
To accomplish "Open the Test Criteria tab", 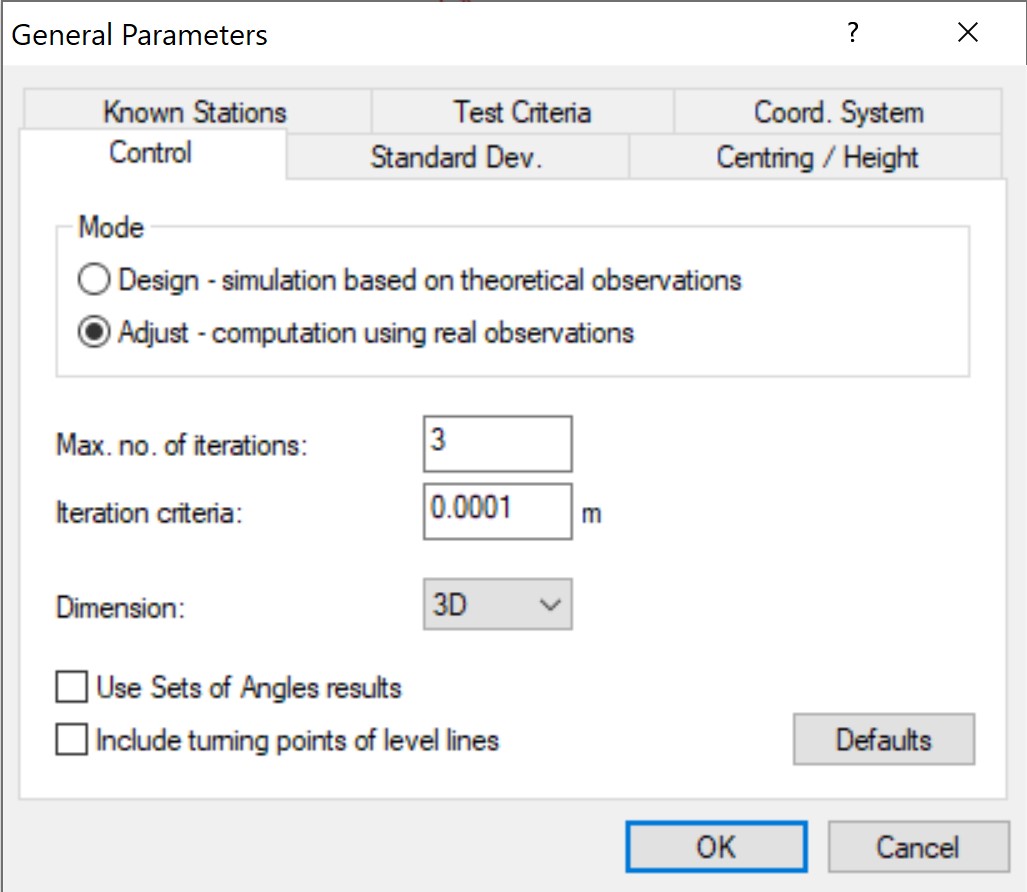I will tap(521, 112).
